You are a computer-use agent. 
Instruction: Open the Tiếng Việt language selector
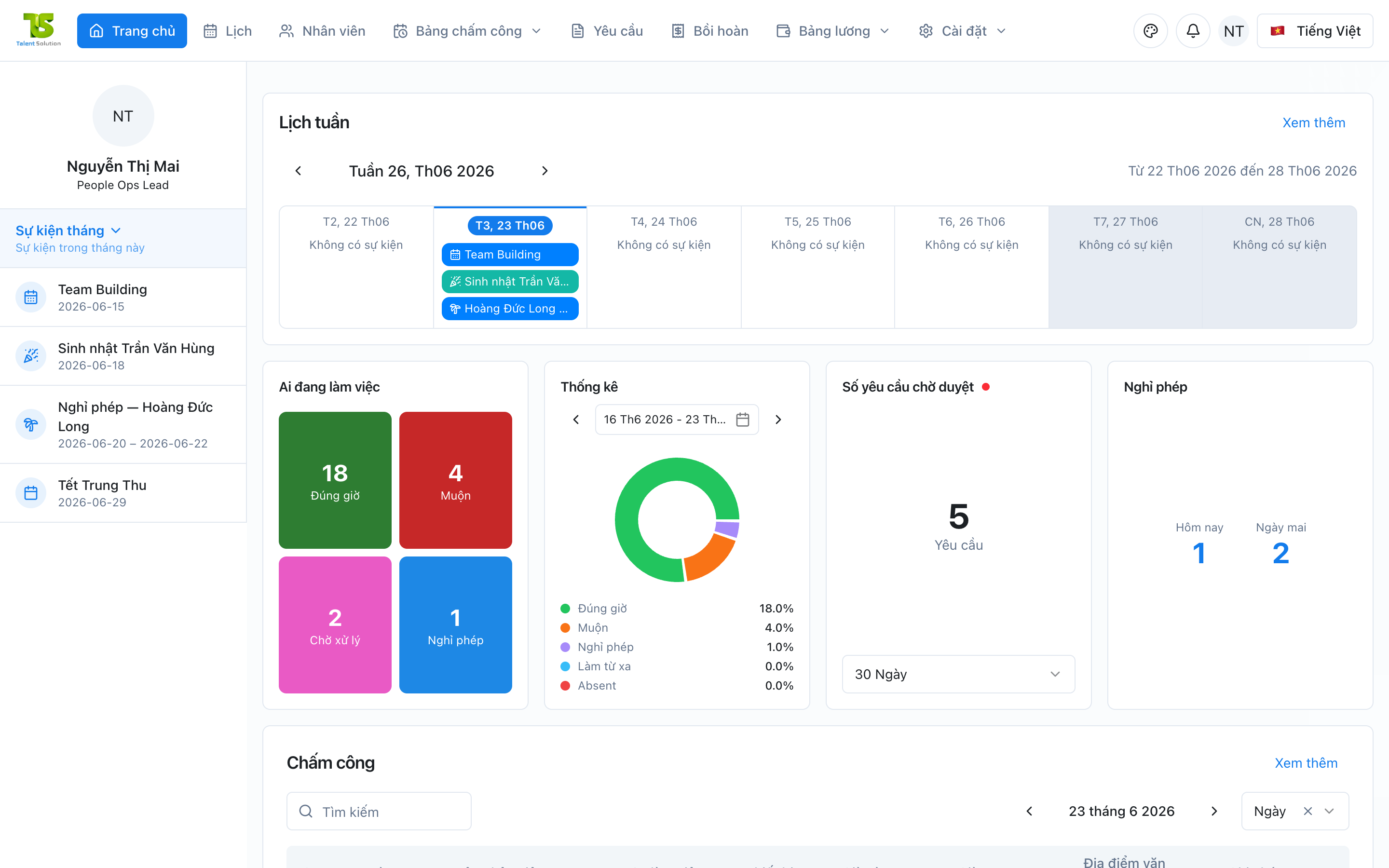pyautogui.click(x=1314, y=31)
